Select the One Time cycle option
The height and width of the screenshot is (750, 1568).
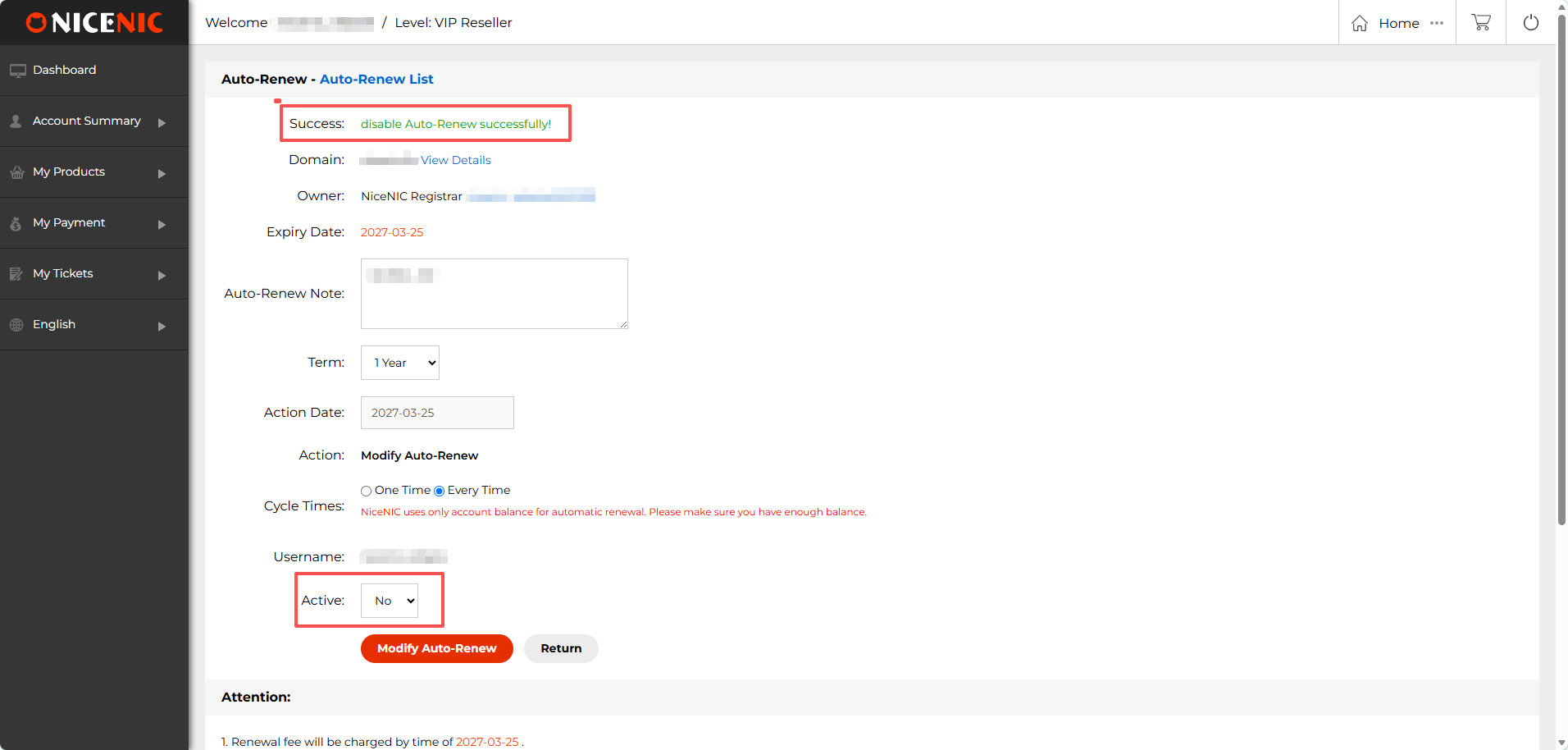point(367,491)
